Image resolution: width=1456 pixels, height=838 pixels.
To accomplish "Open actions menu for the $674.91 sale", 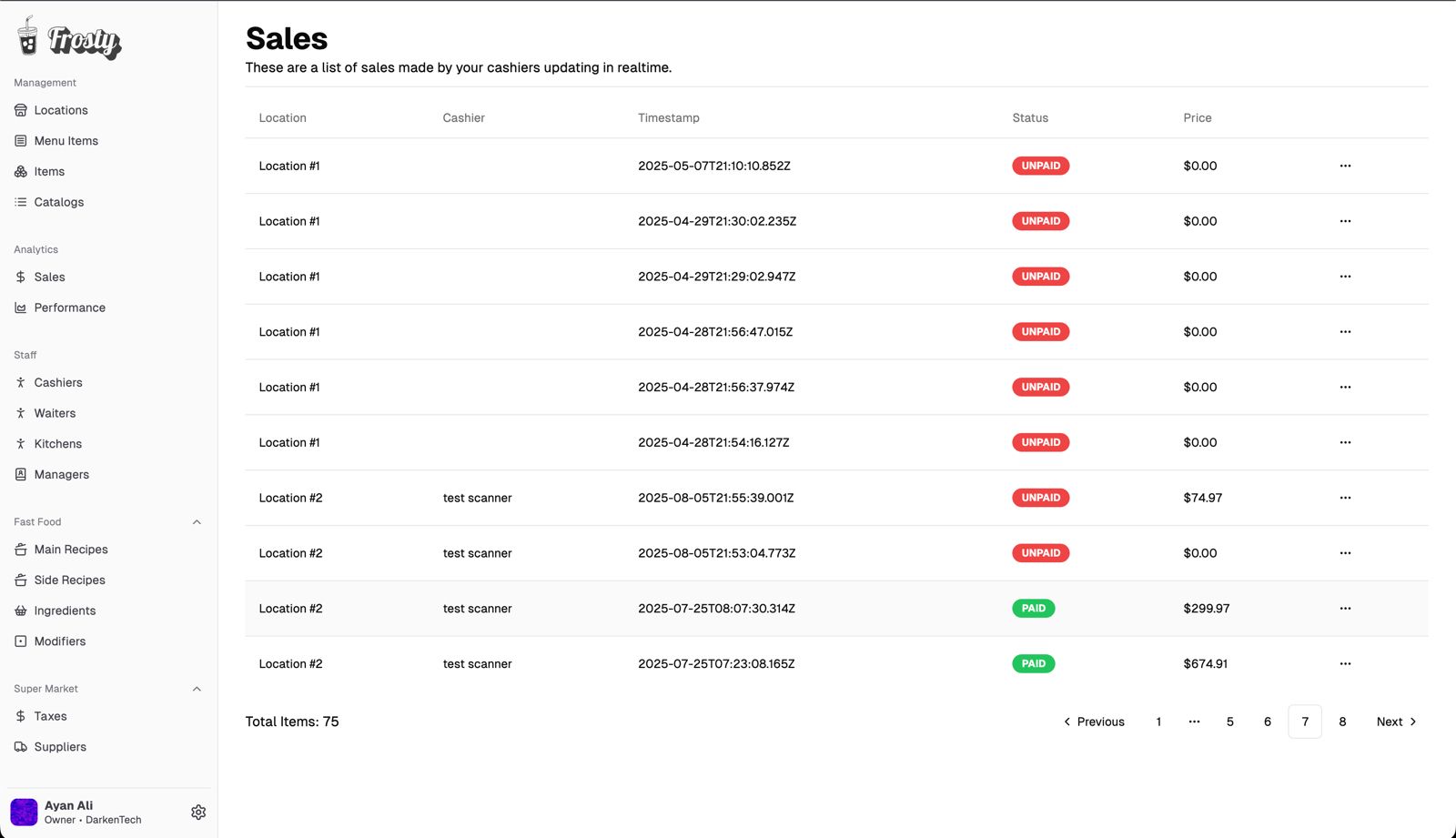I will [1345, 664].
